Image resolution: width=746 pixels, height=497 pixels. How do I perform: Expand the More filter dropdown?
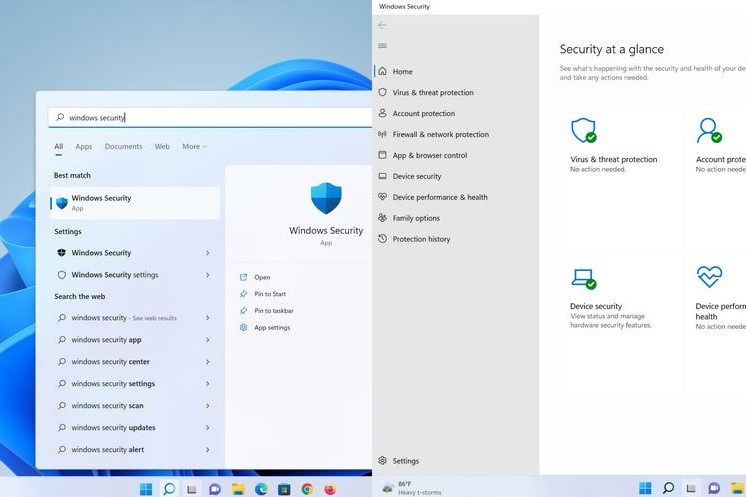pos(194,147)
